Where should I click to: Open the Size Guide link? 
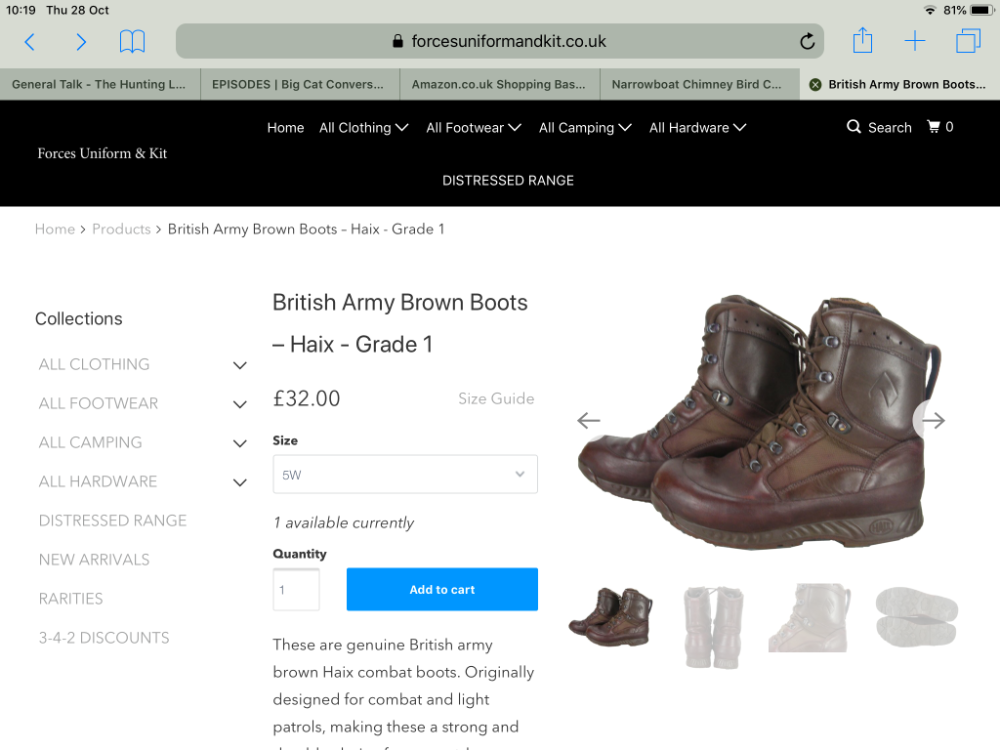pyautogui.click(x=496, y=399)
